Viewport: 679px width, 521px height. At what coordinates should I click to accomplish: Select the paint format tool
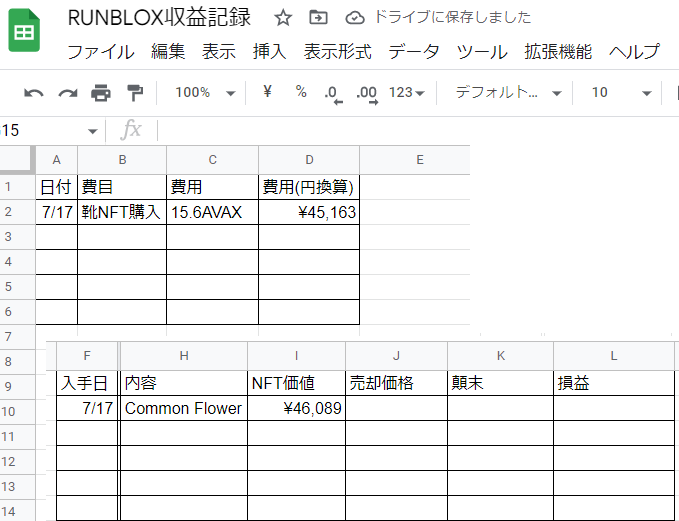pyautogui.click(x=135, y=93)
